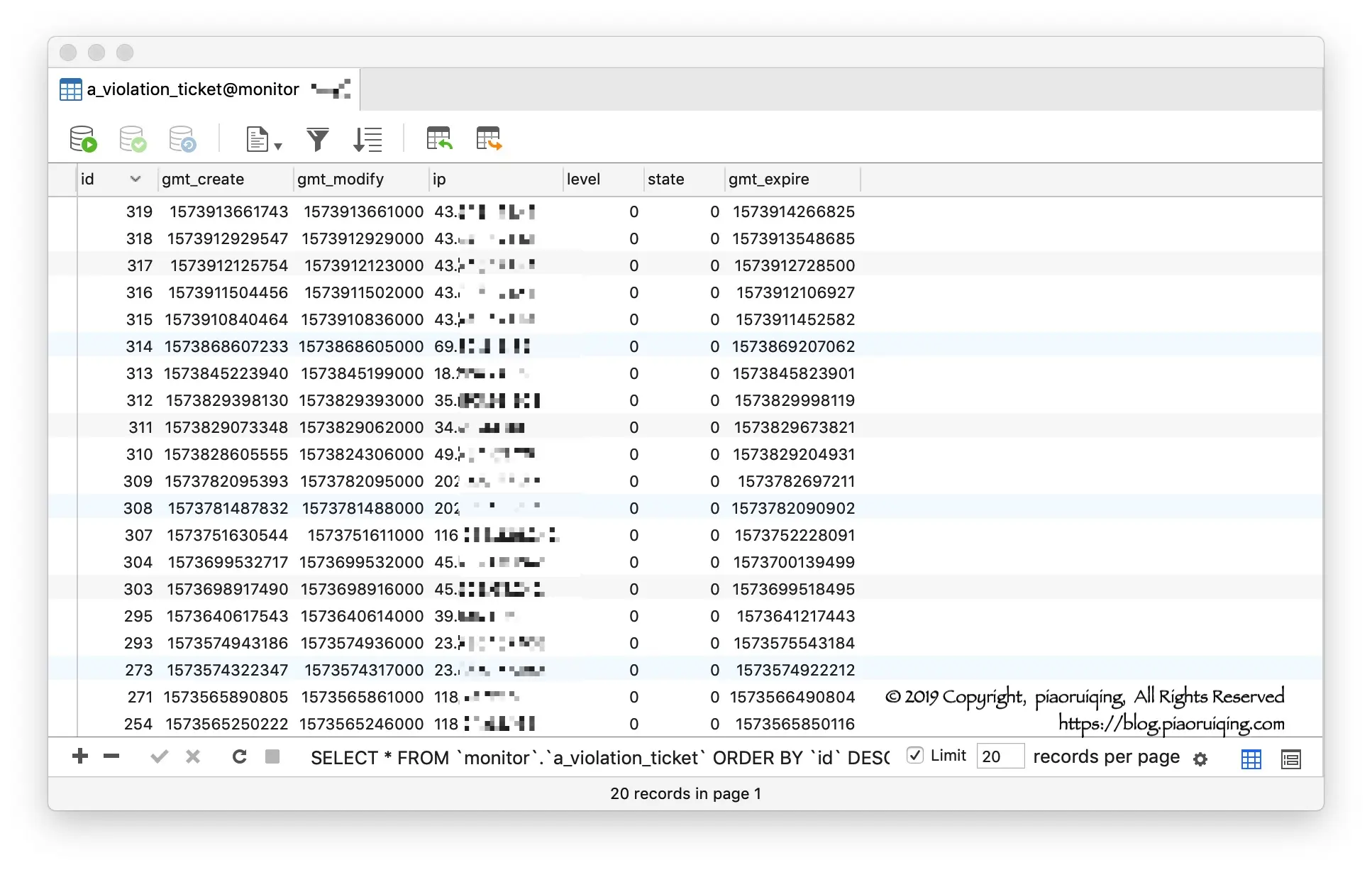Select gmt_expire cell 1573782090902

[x=793, y=509]
